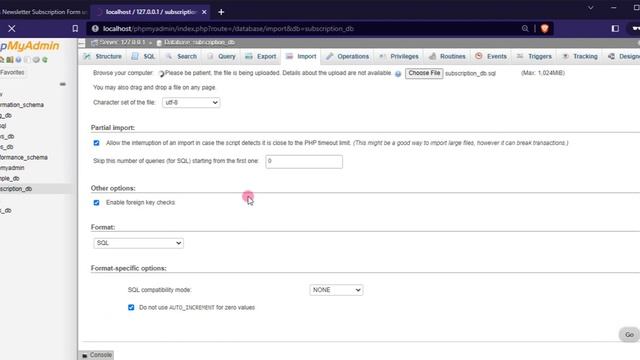
Task: Click the browser address bar URL
Action: [229, 29]
